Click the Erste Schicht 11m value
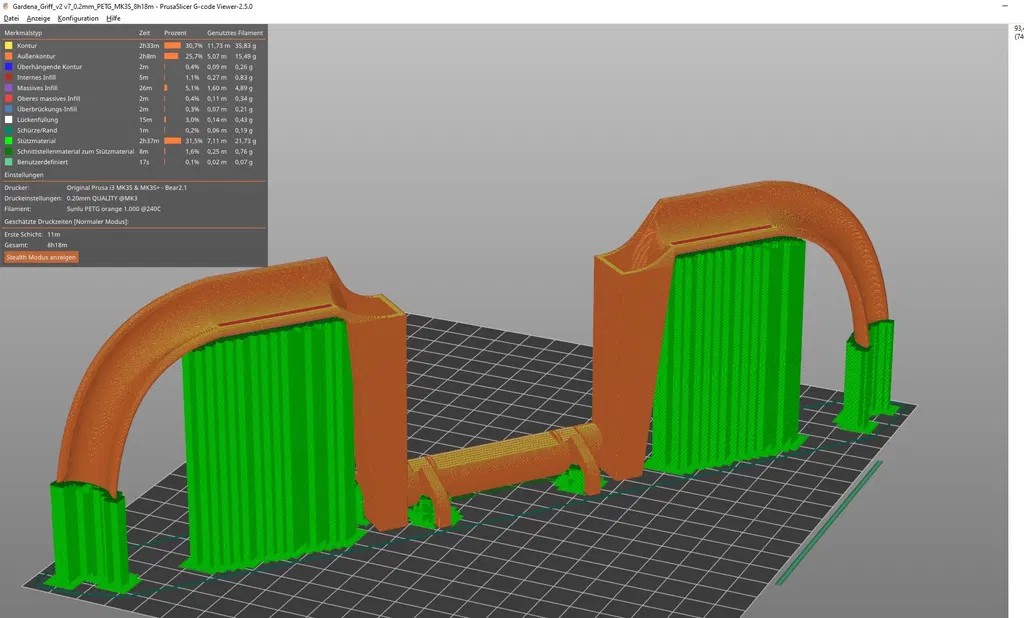This screenshot has width=1024, height=618. [54, 234]
